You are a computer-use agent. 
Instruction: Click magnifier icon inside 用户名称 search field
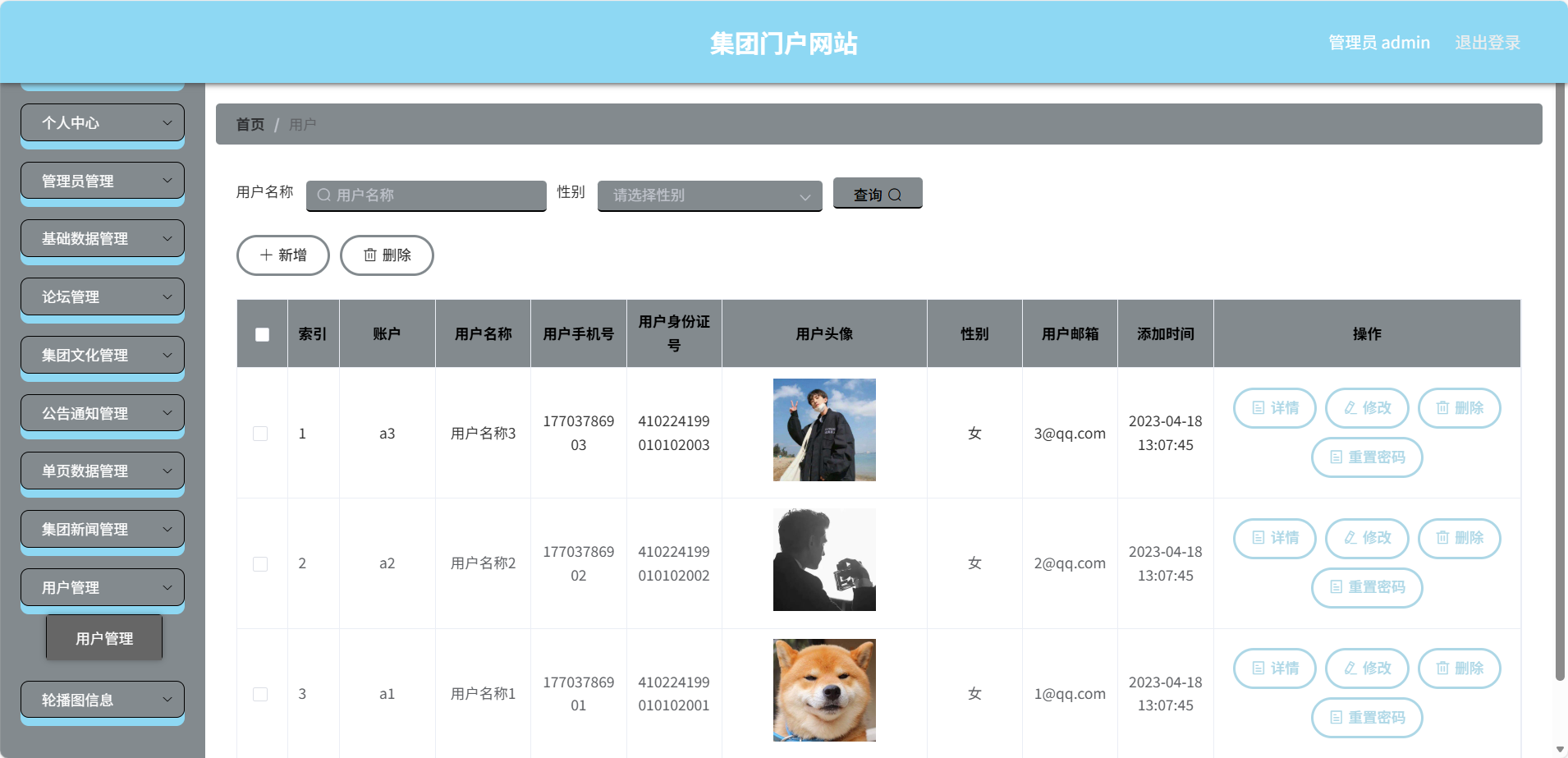pos(324,195)
